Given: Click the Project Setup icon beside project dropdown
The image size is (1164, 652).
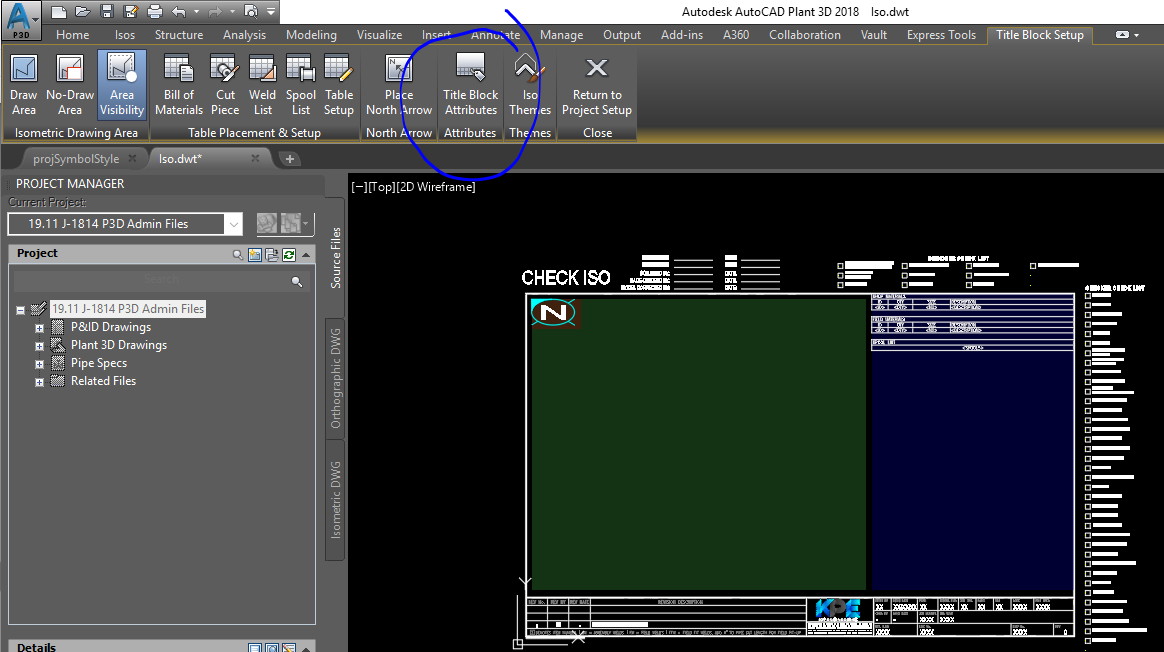Looking at the screenshot, I should 267,223.
